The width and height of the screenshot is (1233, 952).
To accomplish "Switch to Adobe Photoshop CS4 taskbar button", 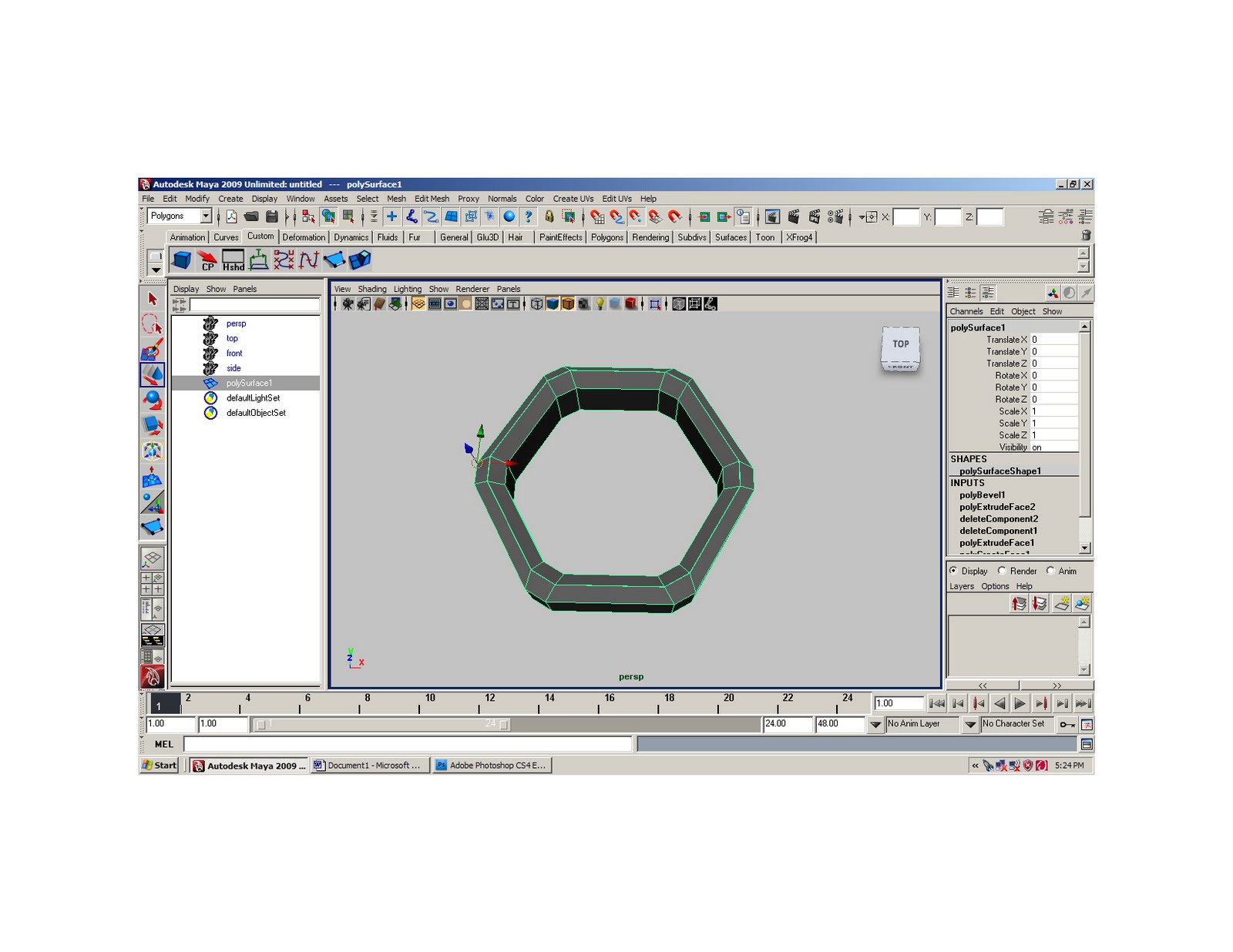I will (492, 766).
